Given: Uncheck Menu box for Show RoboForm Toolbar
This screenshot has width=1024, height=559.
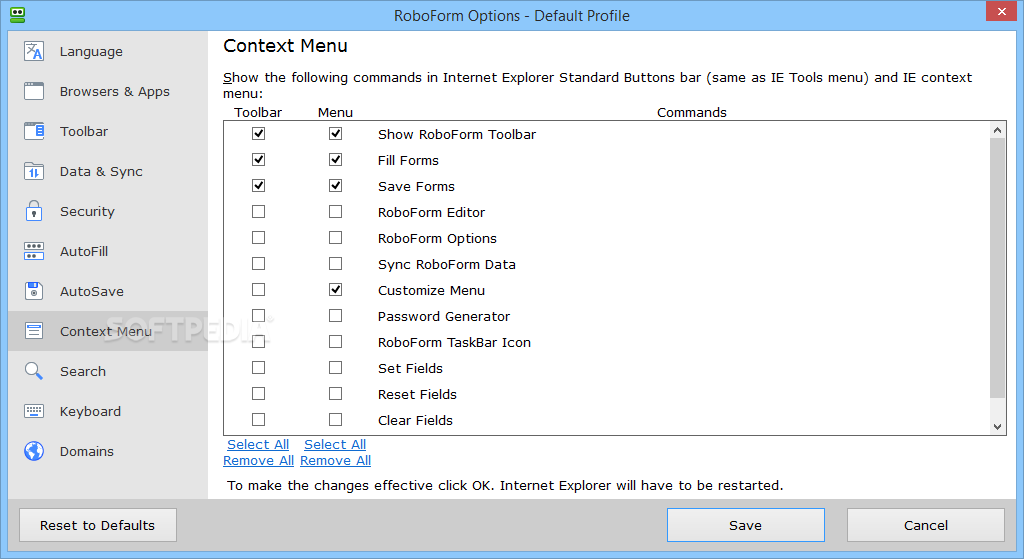Looking at the screenshot, I should point(335,133).
